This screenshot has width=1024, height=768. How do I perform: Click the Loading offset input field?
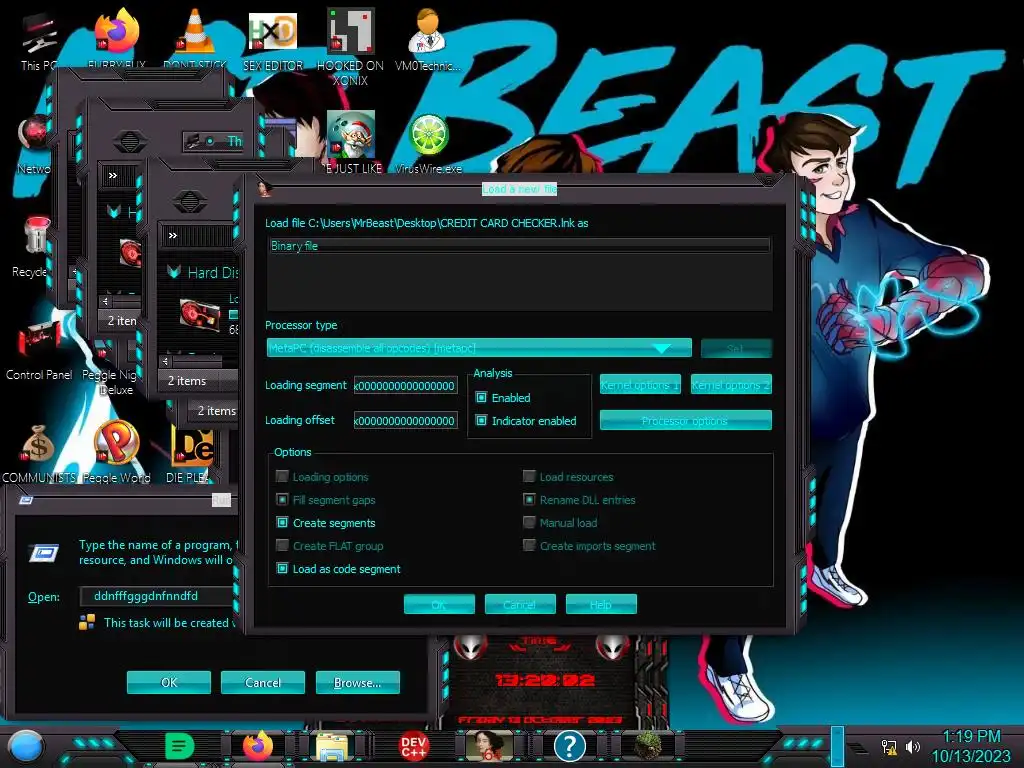click(x=406, y=421)
